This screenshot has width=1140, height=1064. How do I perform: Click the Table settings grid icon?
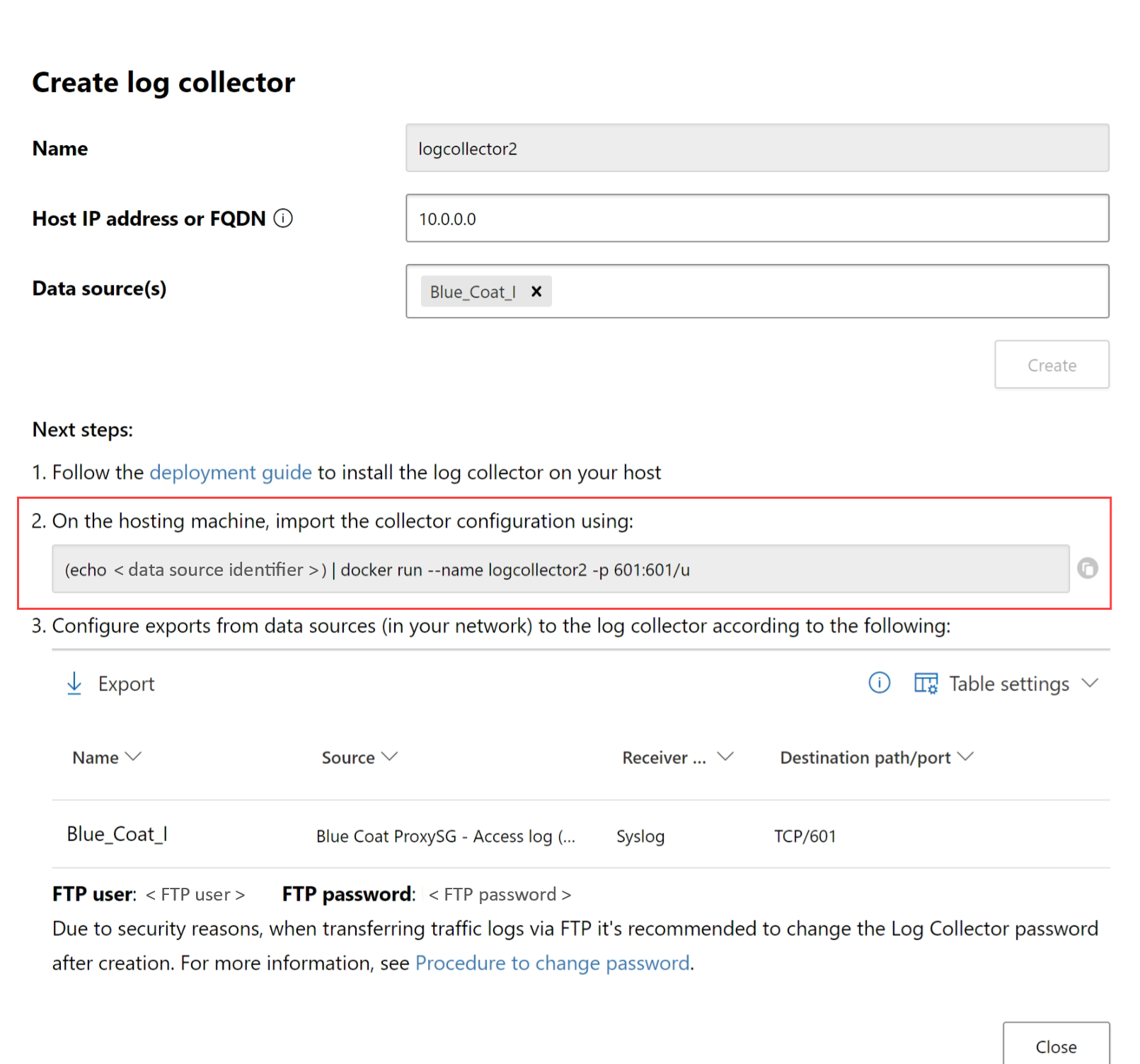click(x=926, y=683)
